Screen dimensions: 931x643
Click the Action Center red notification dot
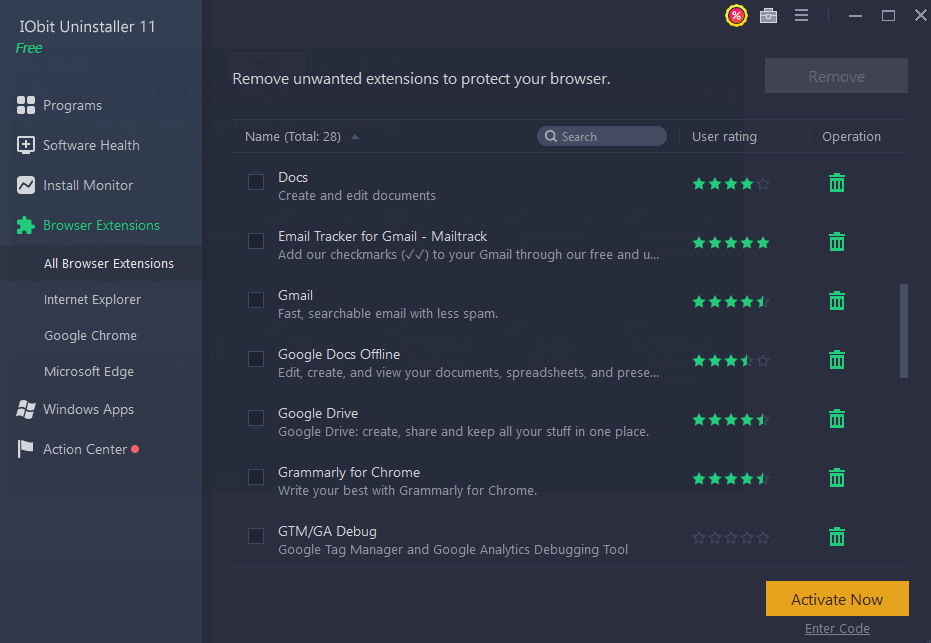135,449
